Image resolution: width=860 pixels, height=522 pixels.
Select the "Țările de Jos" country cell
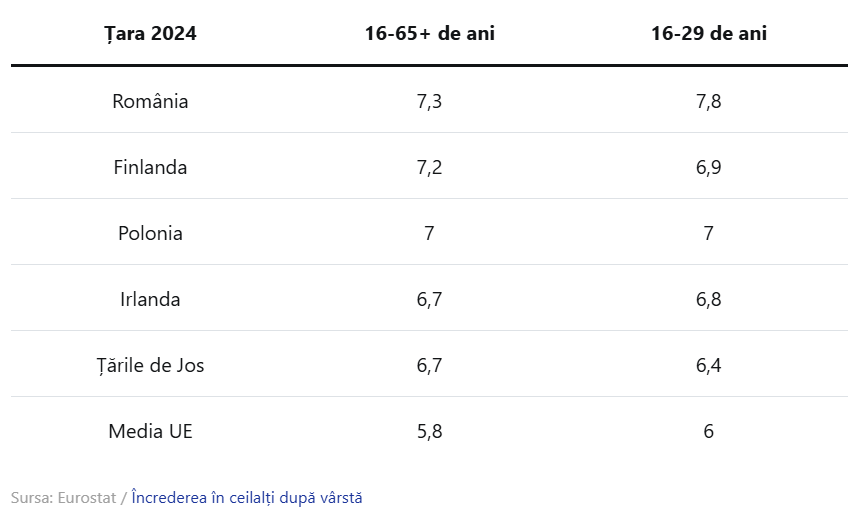click(x=150, y=365)
